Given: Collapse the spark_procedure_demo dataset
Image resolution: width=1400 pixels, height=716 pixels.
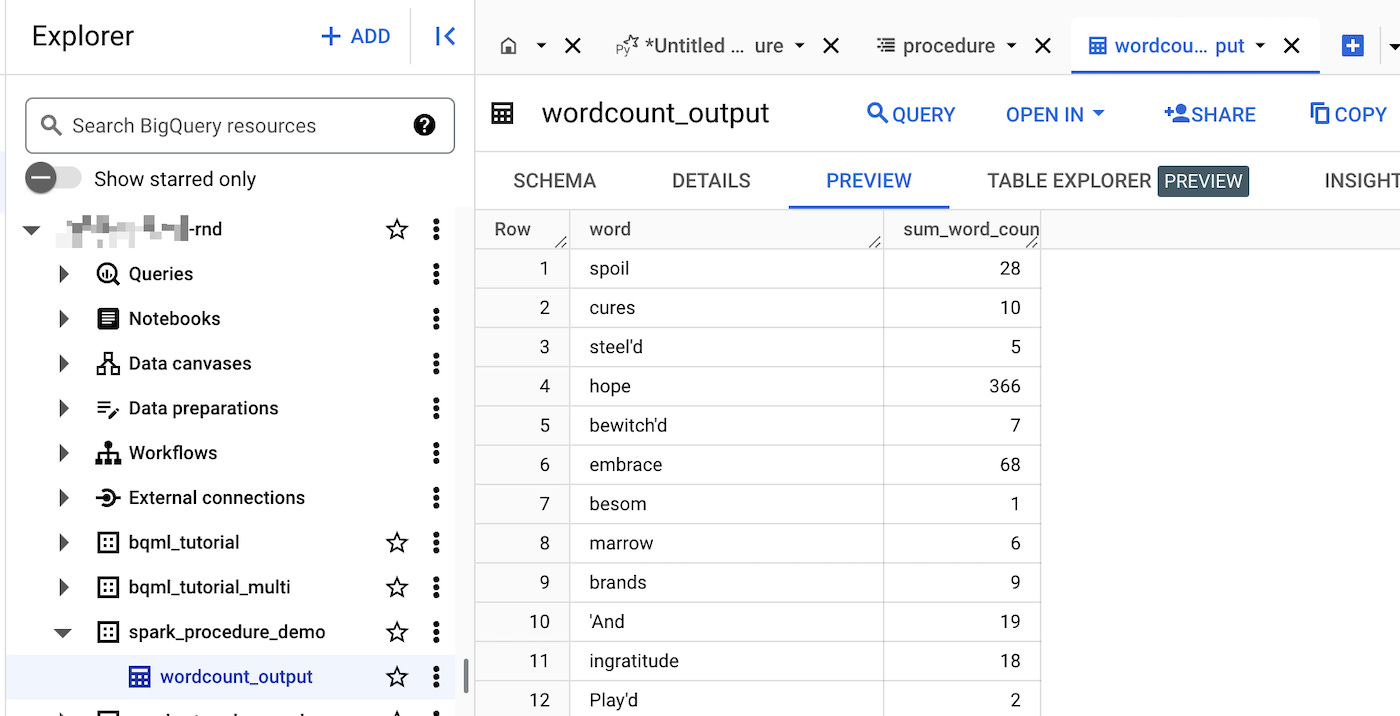Looking at the screenshot, I should click(x=63, y=632).
